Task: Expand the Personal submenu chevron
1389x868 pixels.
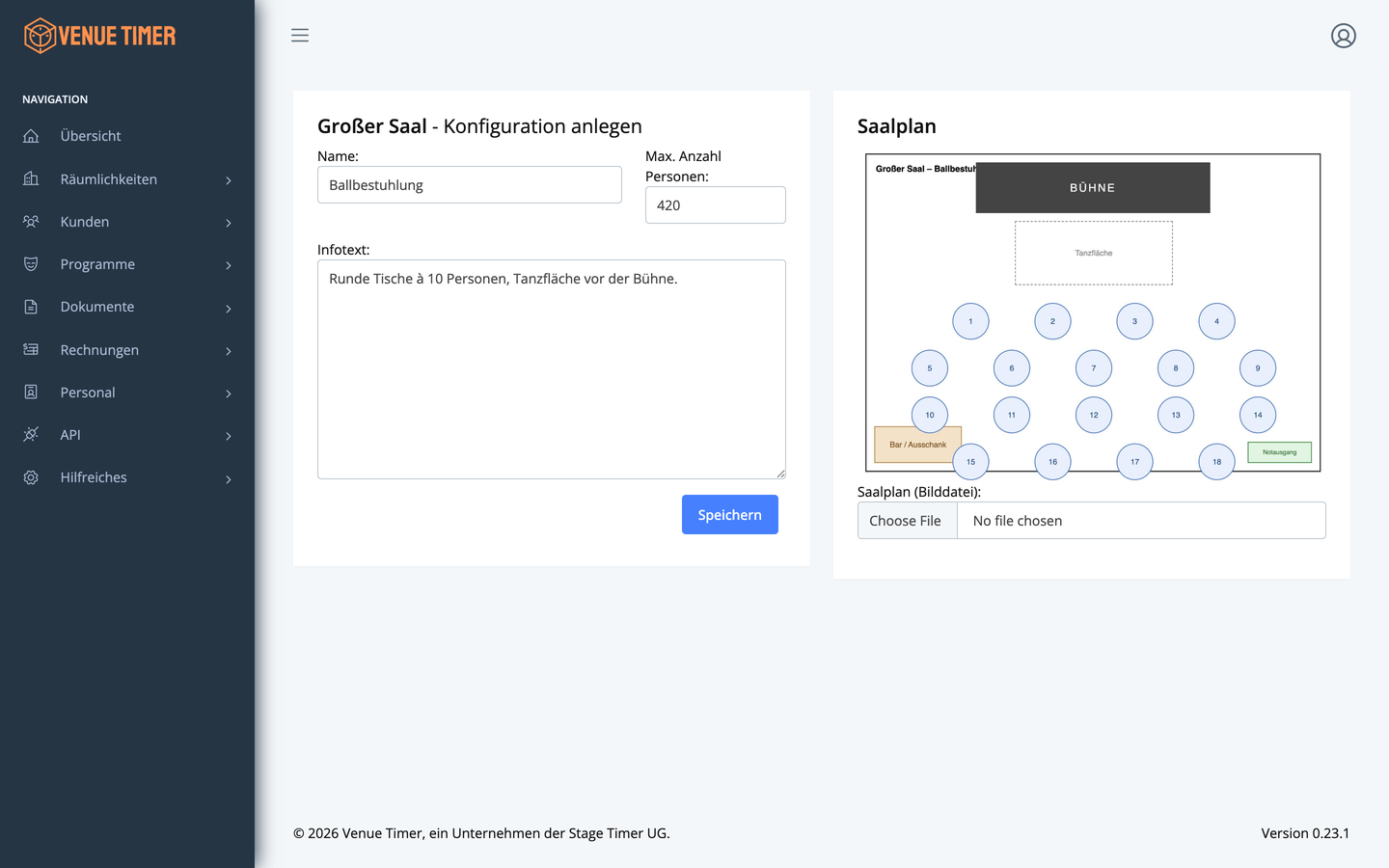Action: click(229, 393)
